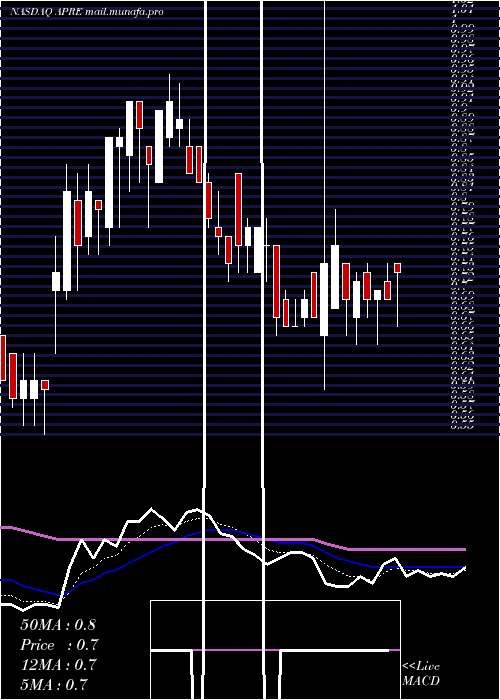Click the <<Live MACD label
Viewport: 500px width, 700px height.
421,674
